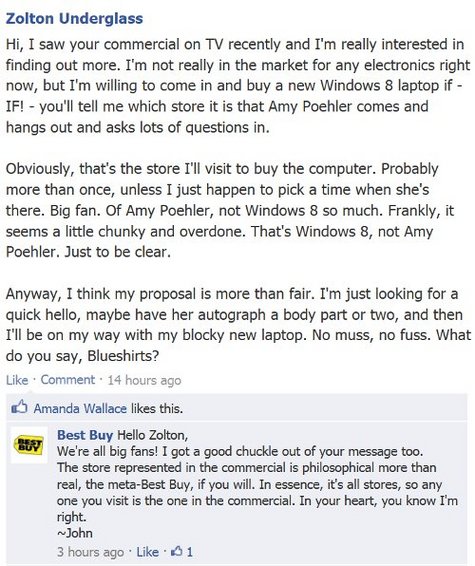
Task: Open the '14 hours ago' post timestamp
Action: pyautogui.click(x=144, y=380)
